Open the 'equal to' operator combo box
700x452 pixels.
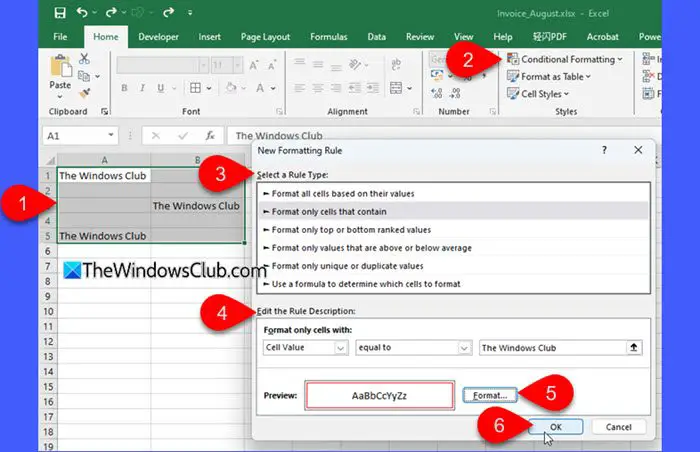coord(413,347)
